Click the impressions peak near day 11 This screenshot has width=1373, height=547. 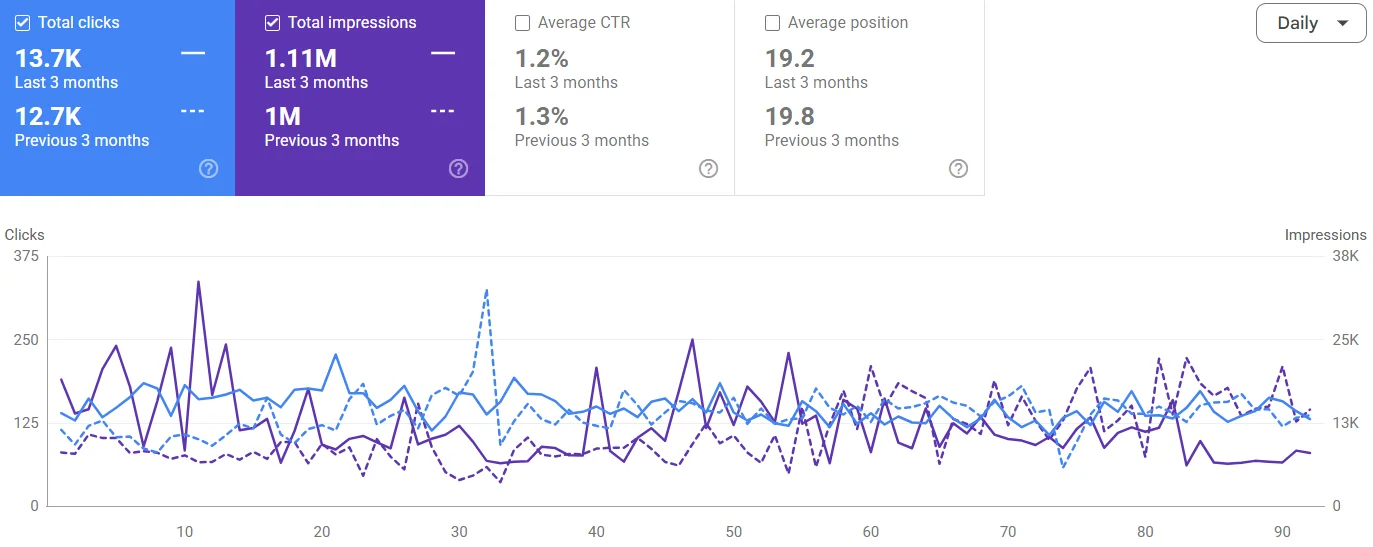point(198,282)
